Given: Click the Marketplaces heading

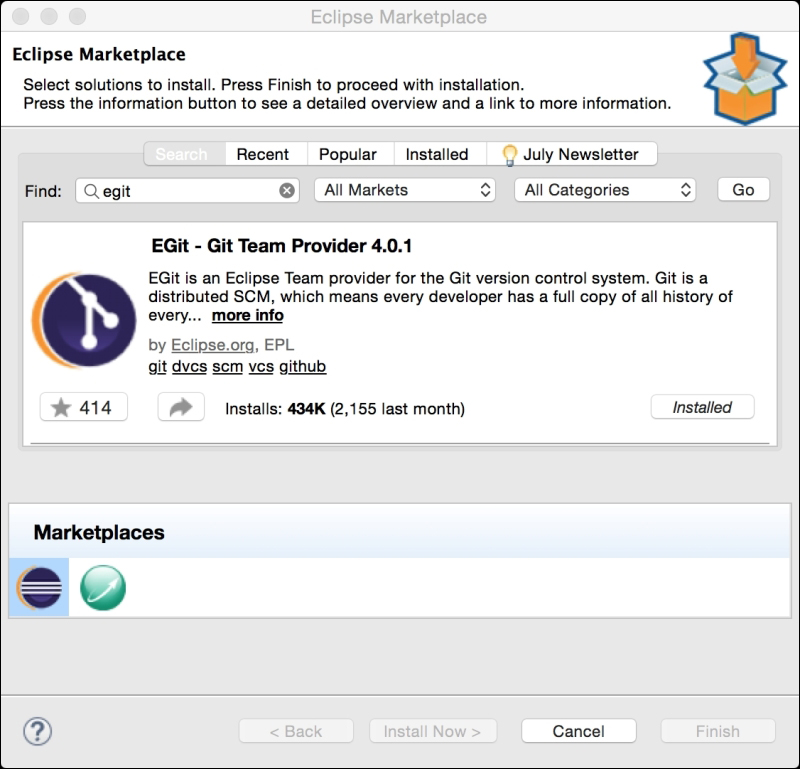Looking at the screenshot, I should point(99,532).
